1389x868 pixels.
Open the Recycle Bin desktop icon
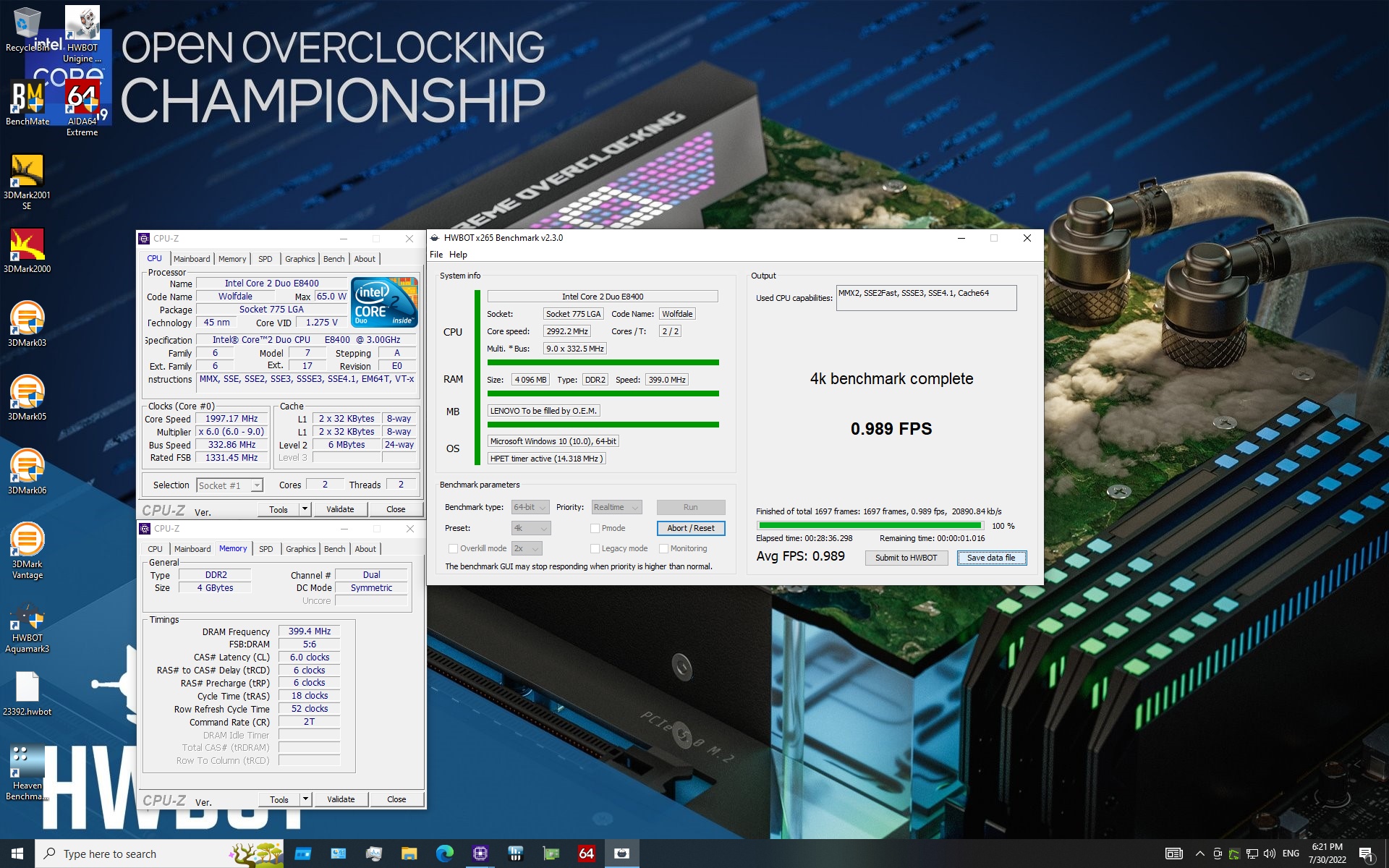pos(27,29)
